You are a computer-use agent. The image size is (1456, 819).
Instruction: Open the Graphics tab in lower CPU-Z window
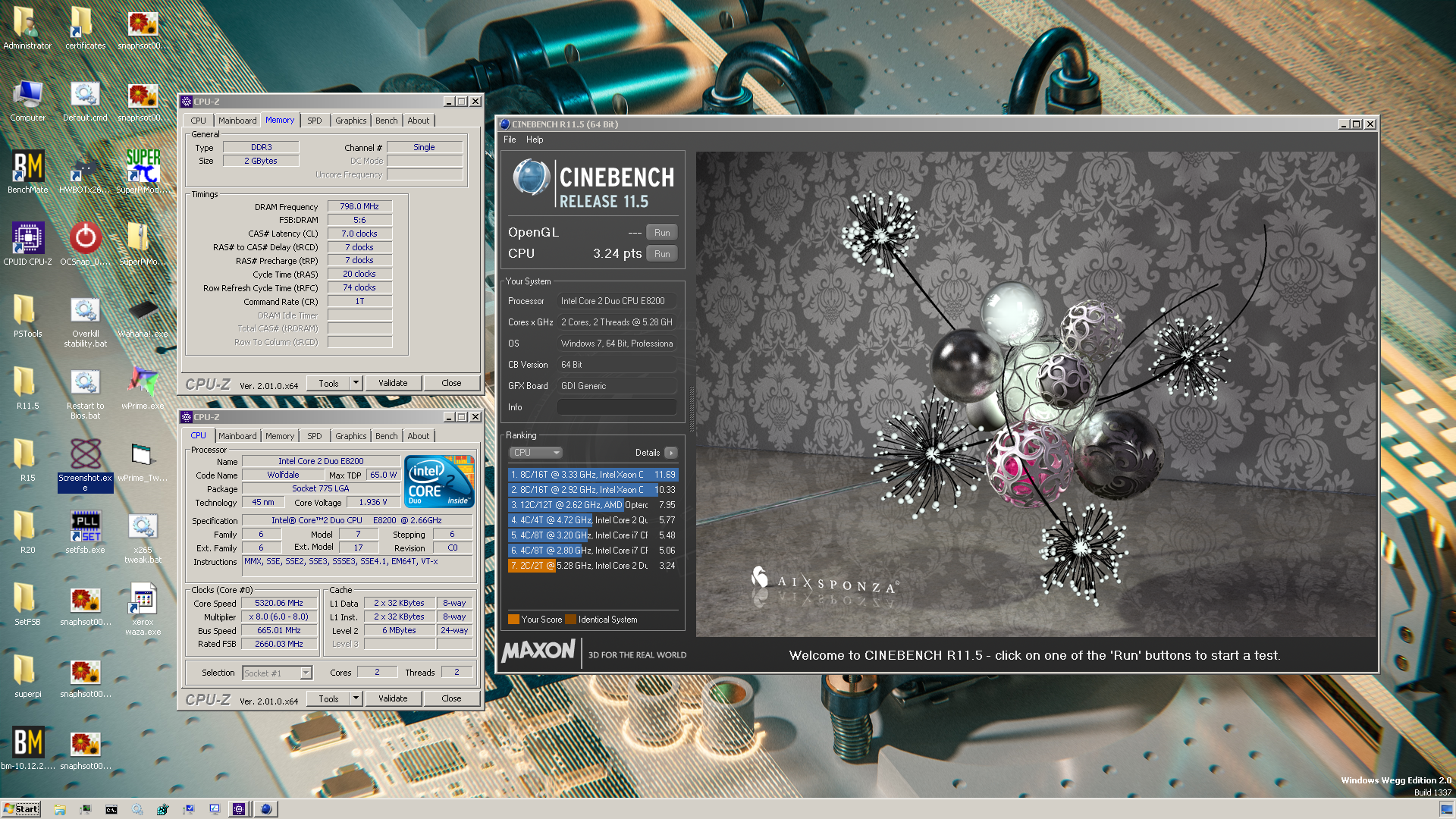coord(350,436)
